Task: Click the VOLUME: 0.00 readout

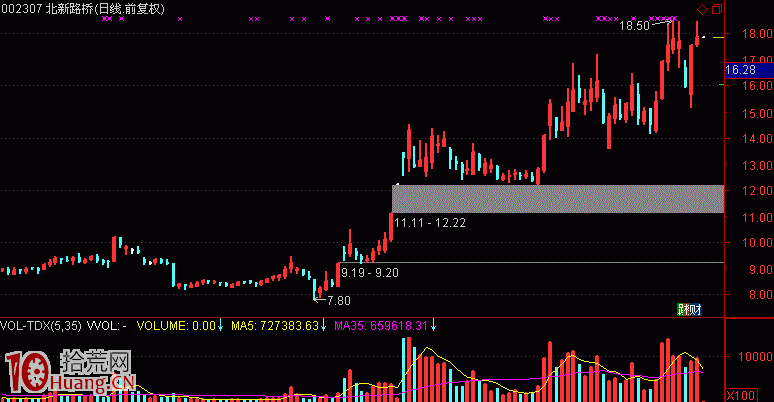Action: (176, 325)
